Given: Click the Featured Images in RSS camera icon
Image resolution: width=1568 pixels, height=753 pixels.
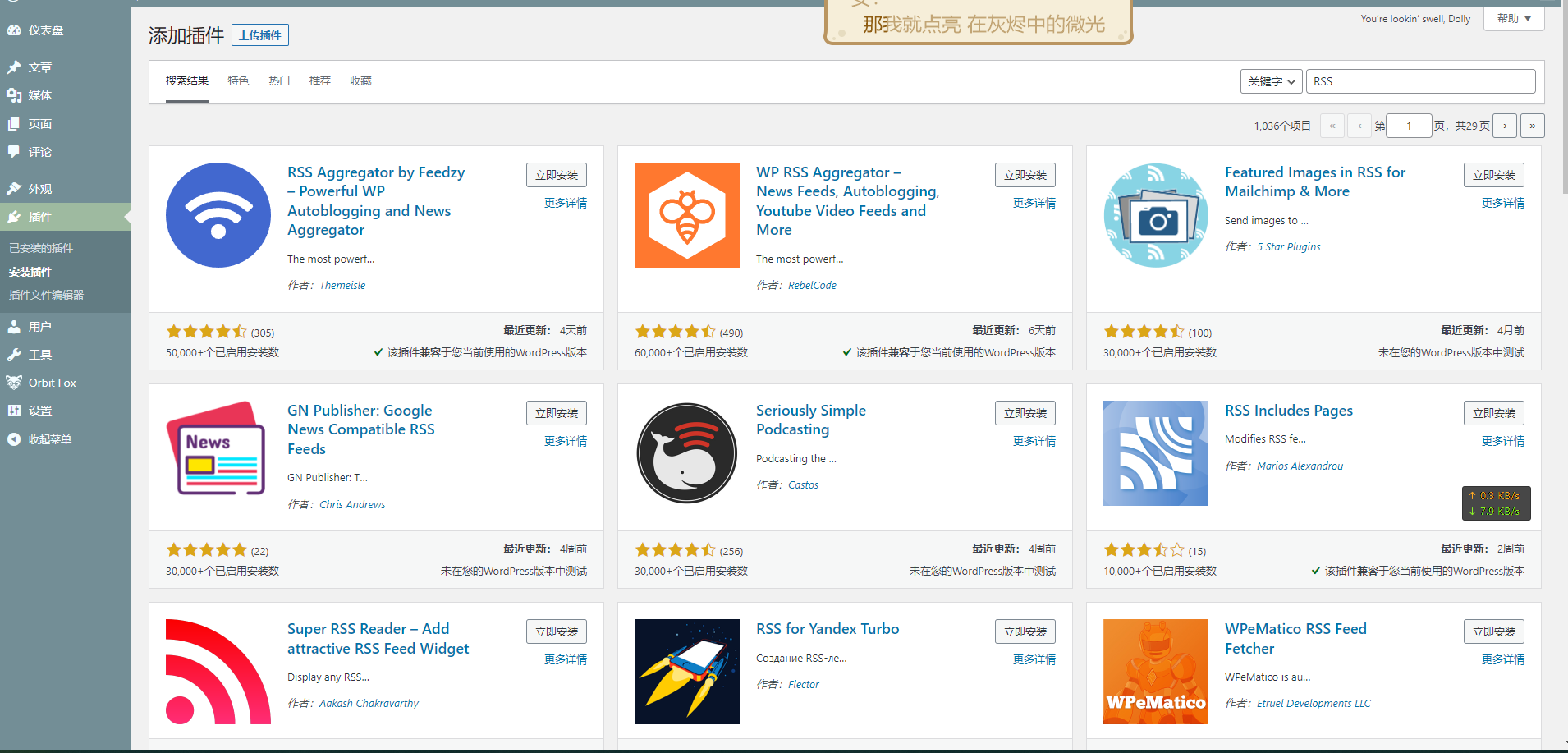Looking at the screenshot, I should (1156, 215).
